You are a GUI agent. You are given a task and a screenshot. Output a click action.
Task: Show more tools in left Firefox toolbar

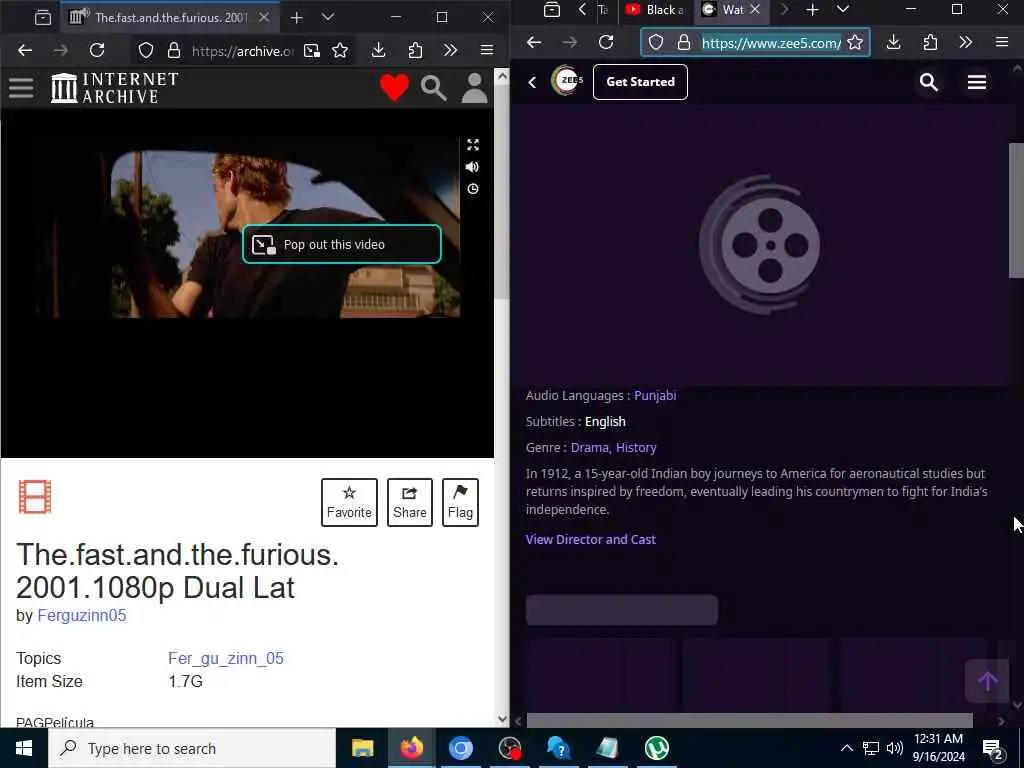450,50
